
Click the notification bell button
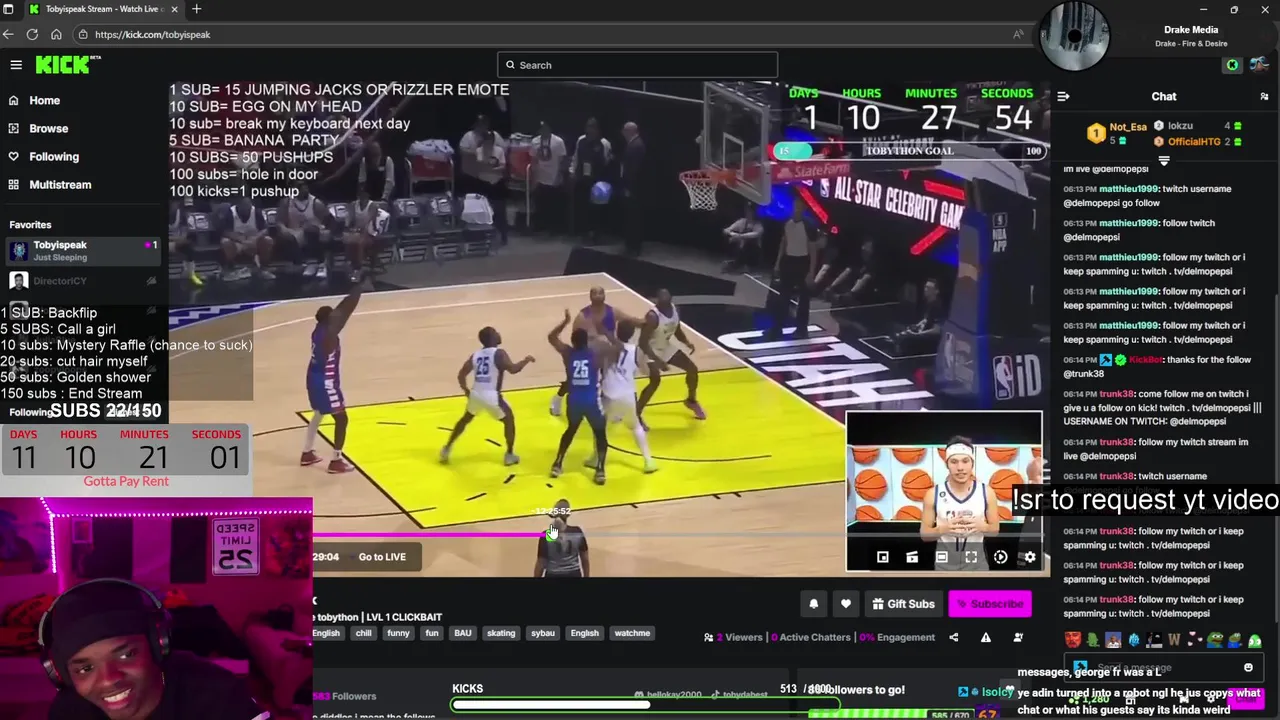(x=813, y=604)
